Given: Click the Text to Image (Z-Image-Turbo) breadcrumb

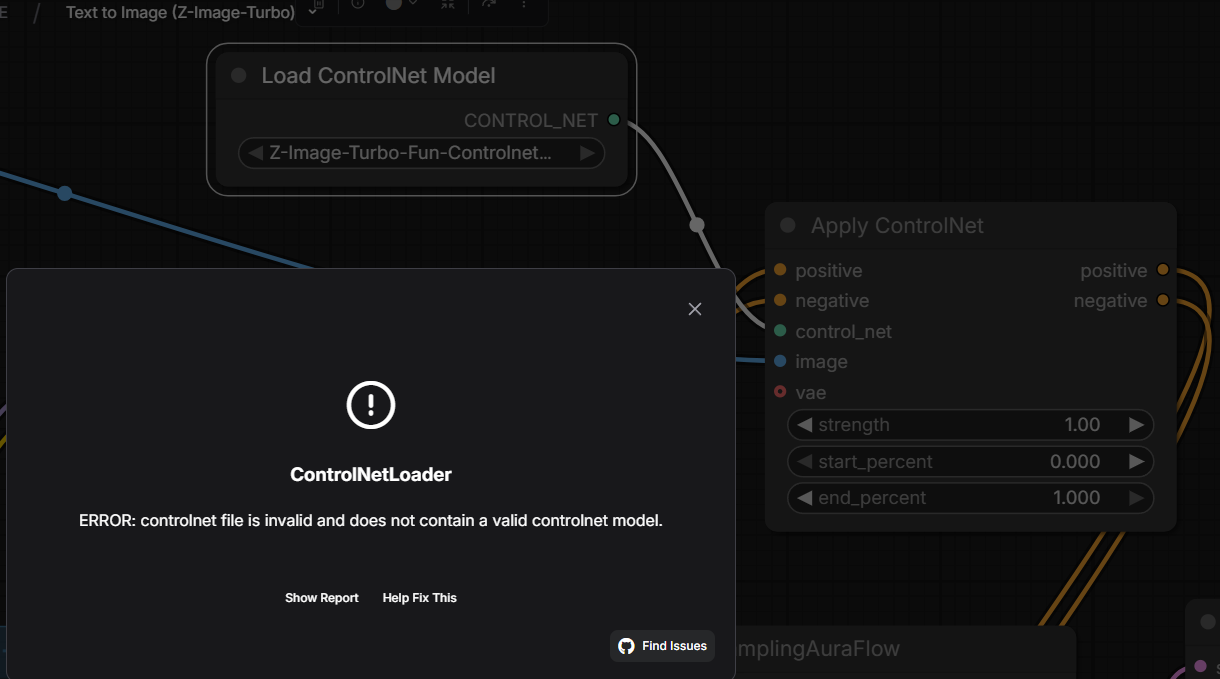Looking at the screenshot, I should [180, 13].
